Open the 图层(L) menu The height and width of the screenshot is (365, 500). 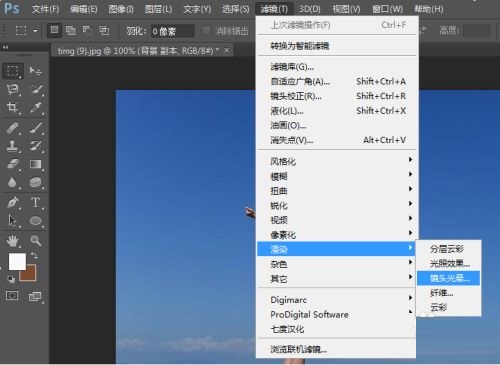(158, 9)
